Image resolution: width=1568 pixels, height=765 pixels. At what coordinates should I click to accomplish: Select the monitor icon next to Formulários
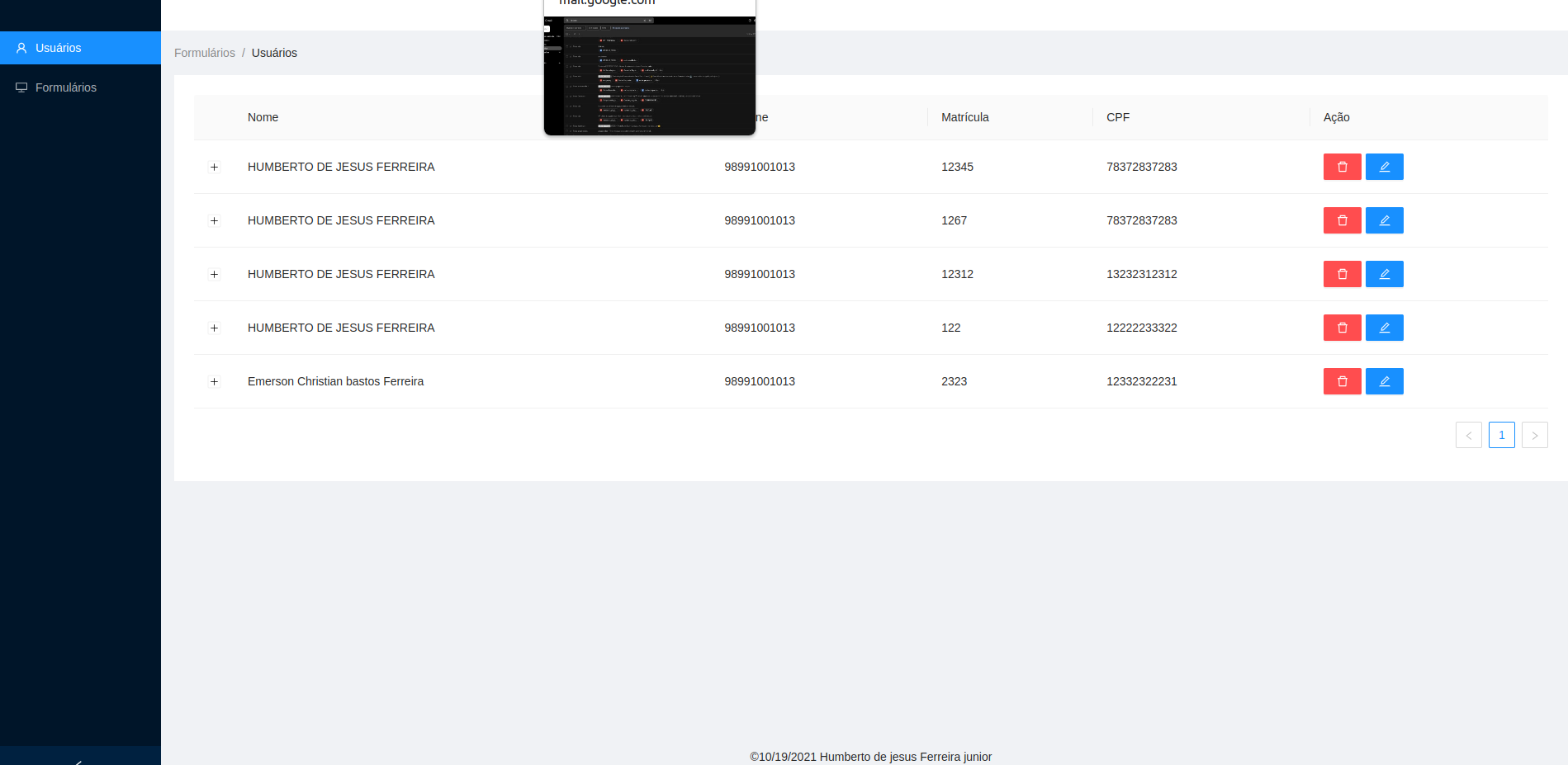[21, 87]
